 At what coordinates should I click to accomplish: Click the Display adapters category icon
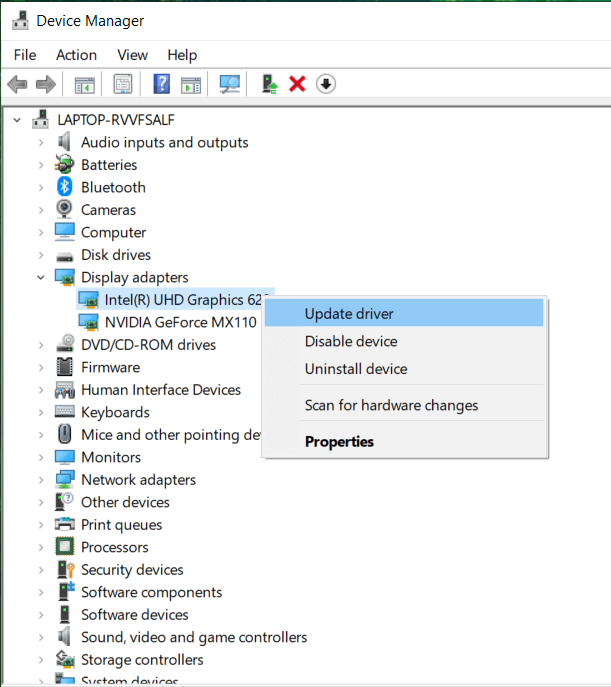[x=65, y=277]
